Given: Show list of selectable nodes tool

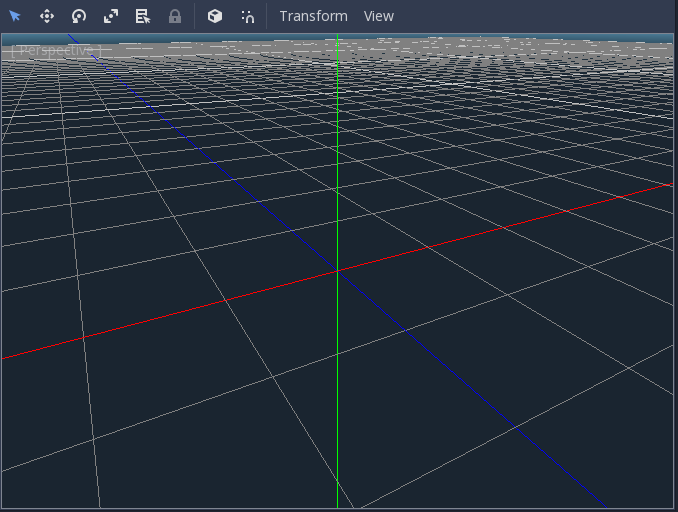Looking at the screenshot, I should tap(143, 16).
